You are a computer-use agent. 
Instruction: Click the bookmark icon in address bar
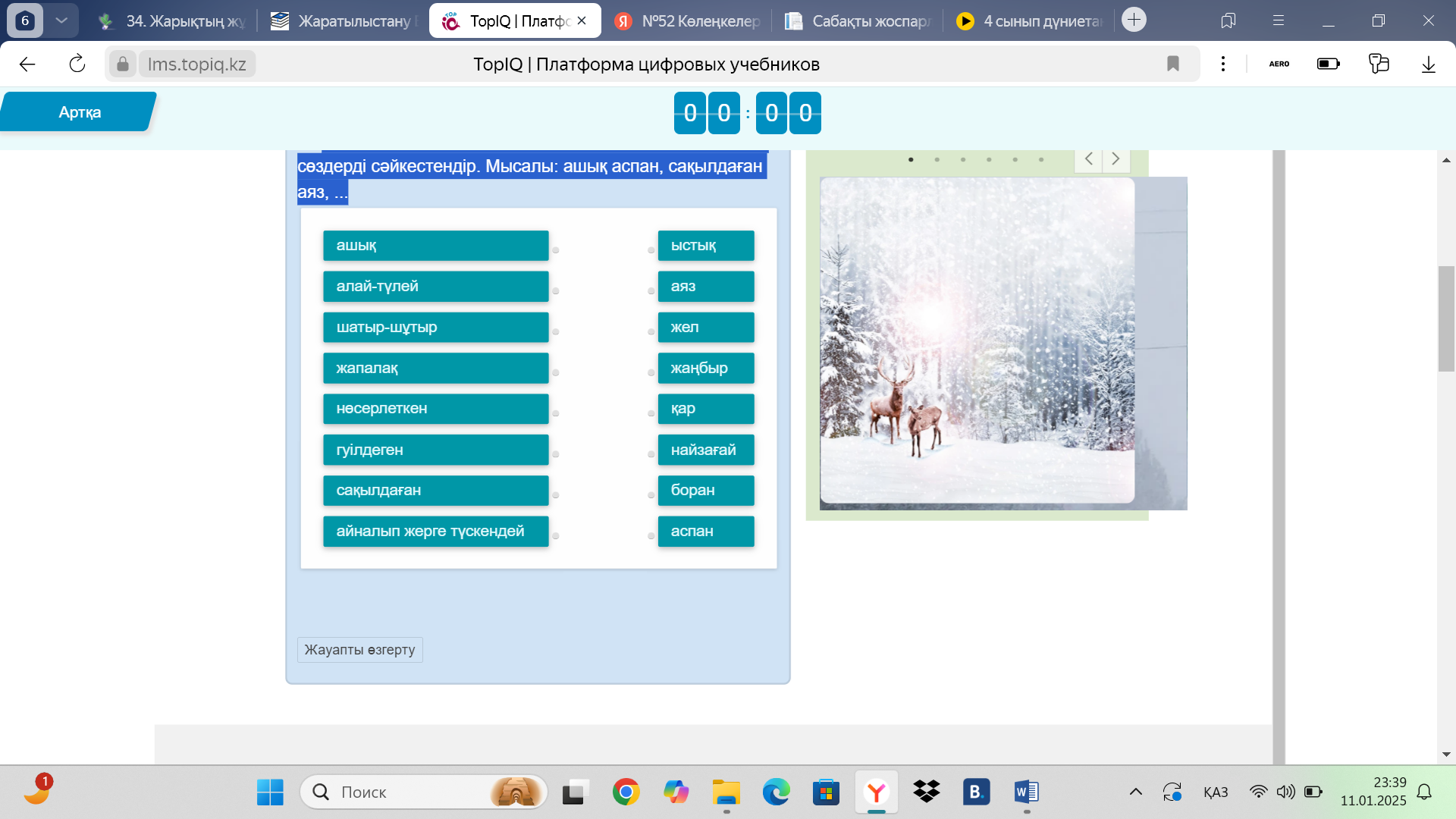pyautogui.click(x=1172, y=64)
